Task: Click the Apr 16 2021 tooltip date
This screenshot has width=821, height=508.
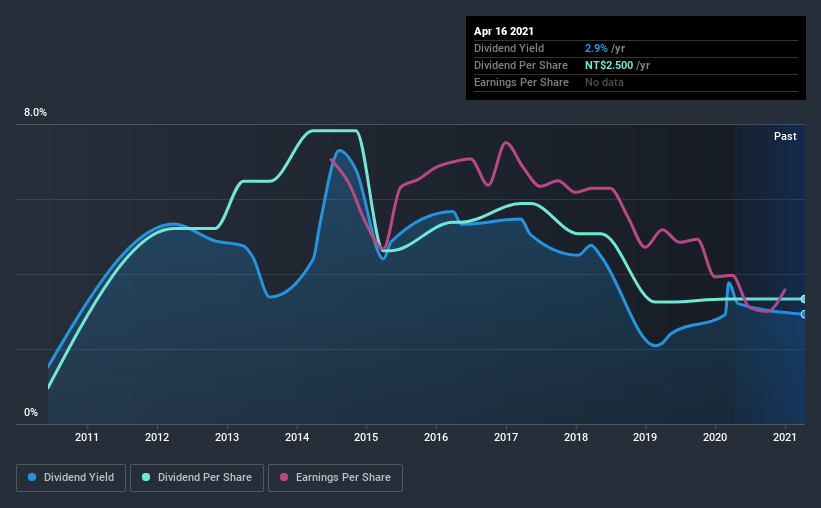Action: click(x=504, y=31)
